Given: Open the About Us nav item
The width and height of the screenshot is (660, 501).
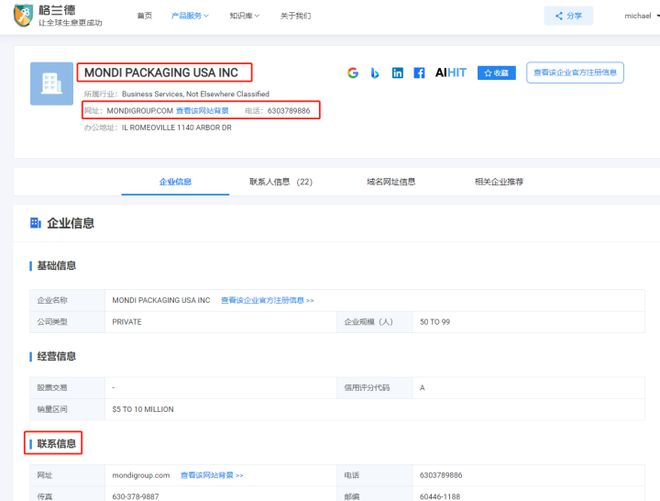Looking at the screenshot, I should (296, 16).
